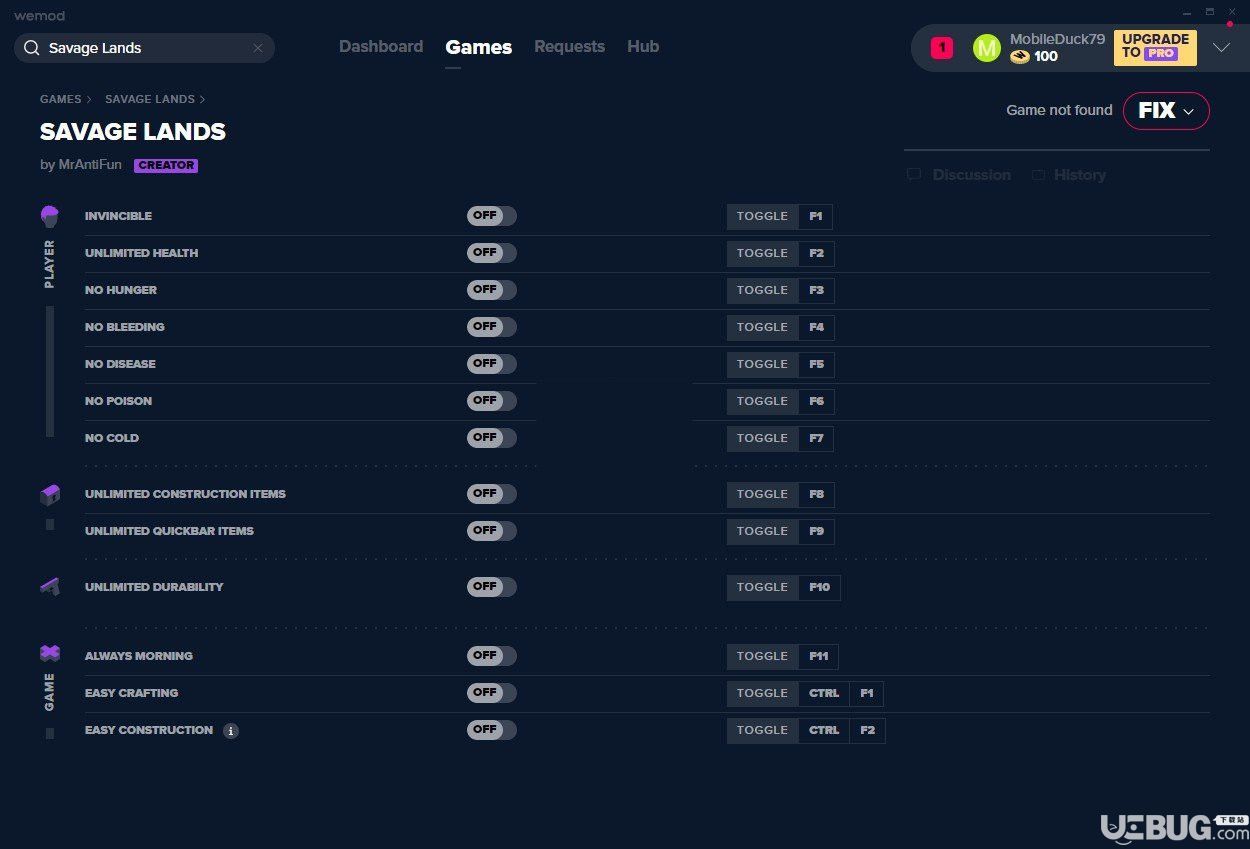Click the CREATOR badge

(x=166, y=166)
